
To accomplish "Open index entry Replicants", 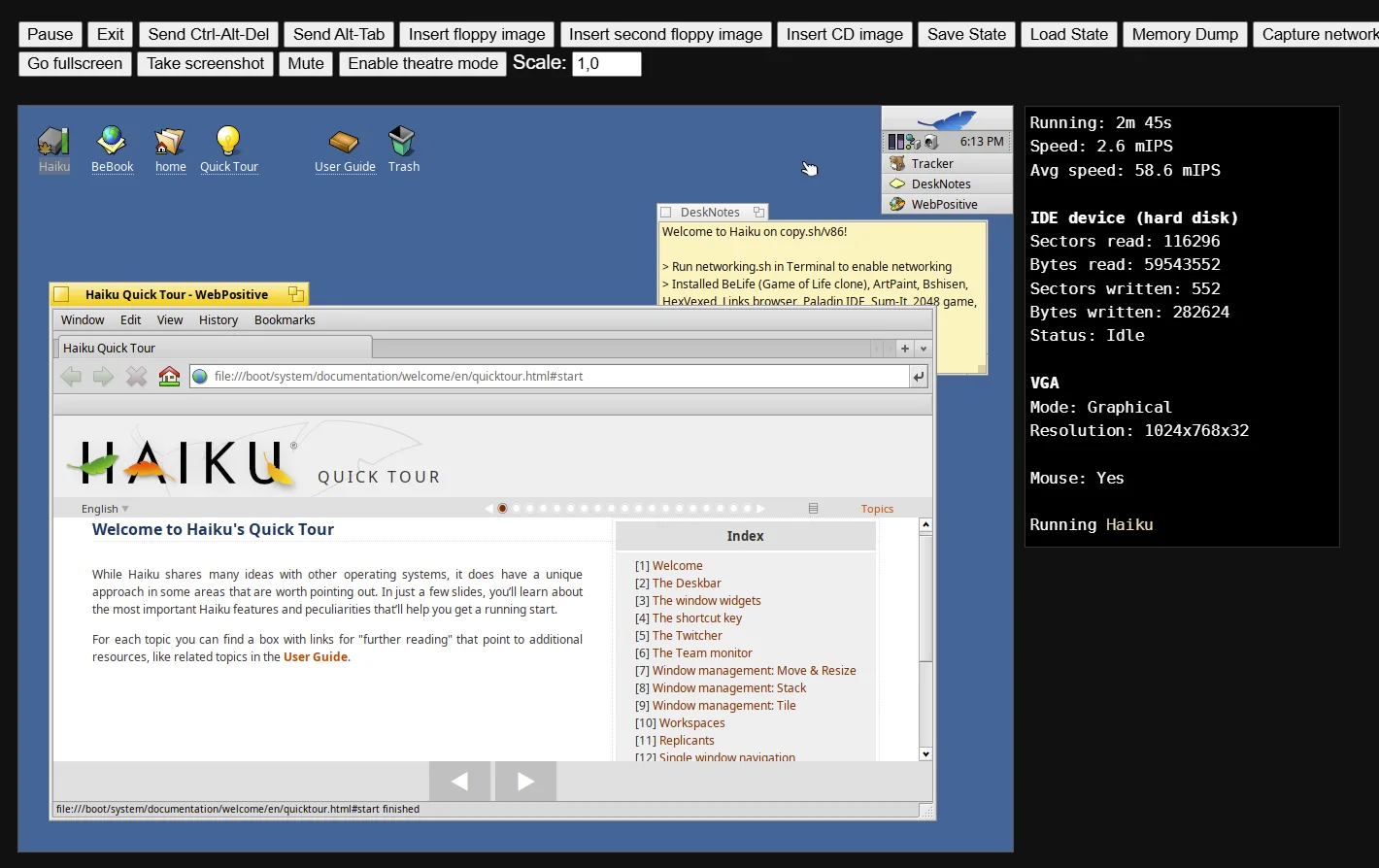I will click(687, 741).
